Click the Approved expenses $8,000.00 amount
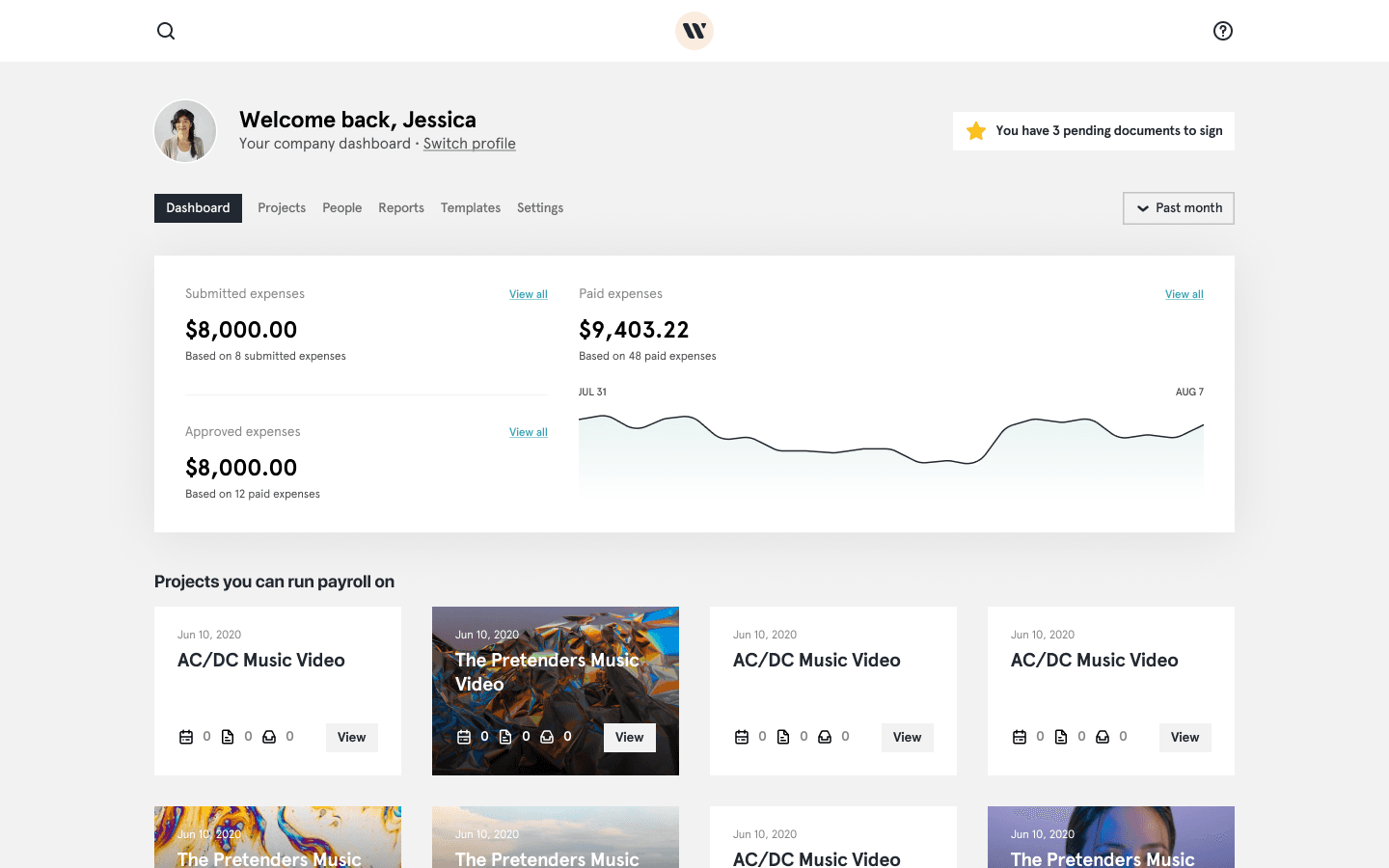Image resolution: width=1389 pixels, height=868 pixels. click(241, 468)
